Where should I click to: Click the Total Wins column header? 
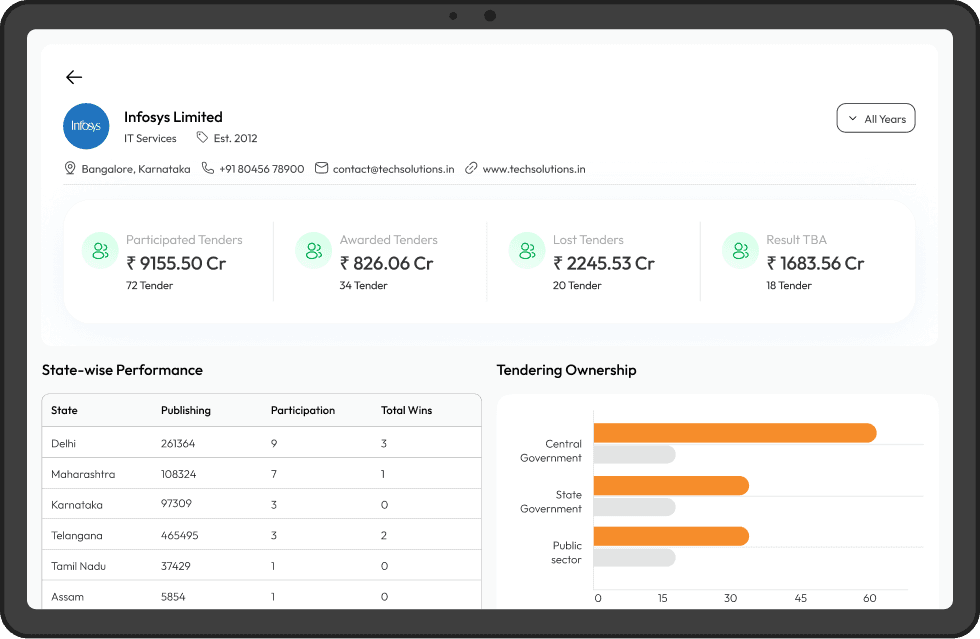pyautogui.click(x=406, y=410)
